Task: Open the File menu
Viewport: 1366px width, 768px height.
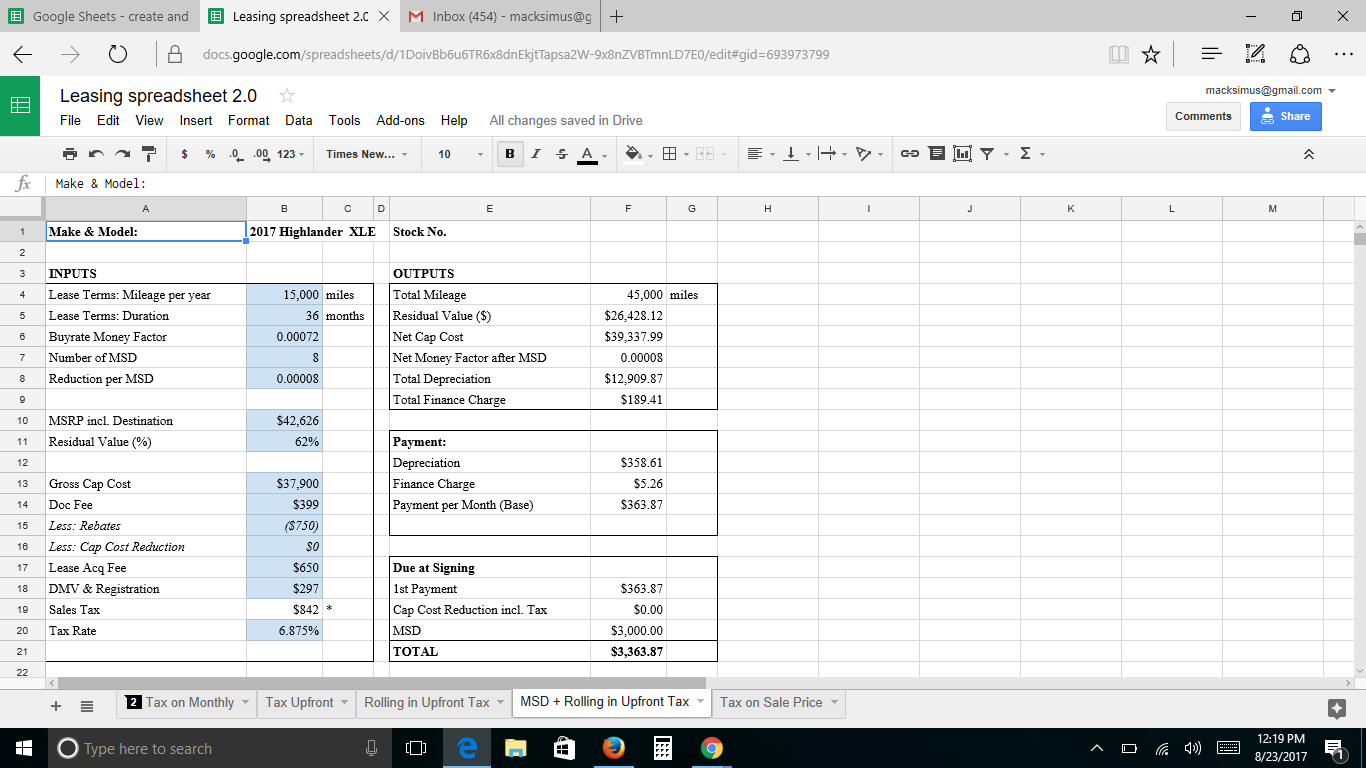Action: (70, 120)
